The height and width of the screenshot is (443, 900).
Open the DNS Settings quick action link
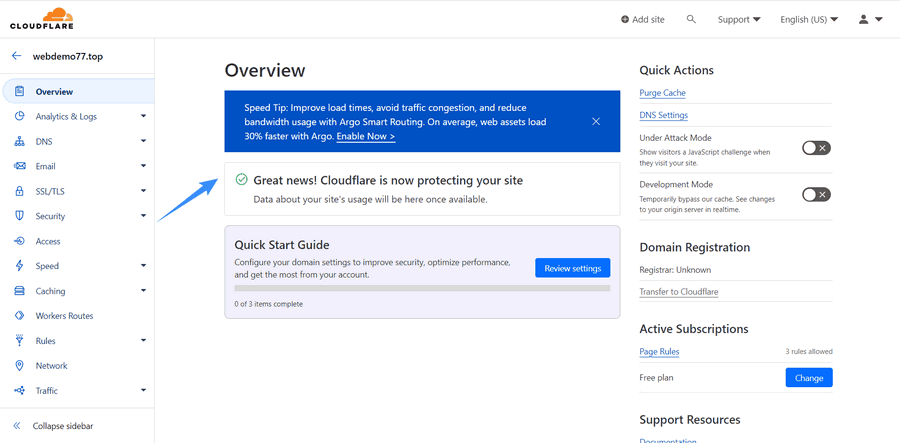pos(664,115)
